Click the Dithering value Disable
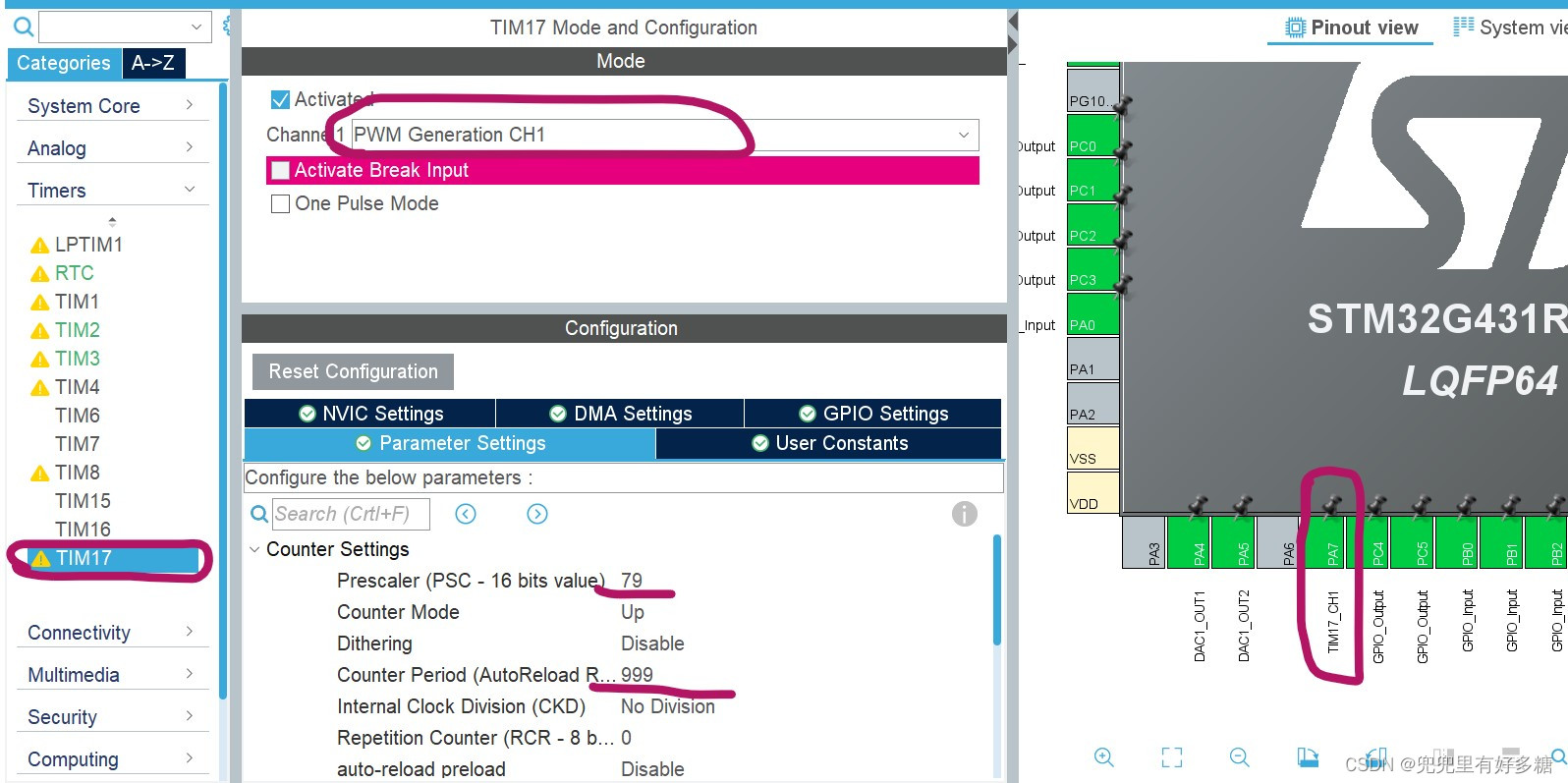 click(652, 643)
